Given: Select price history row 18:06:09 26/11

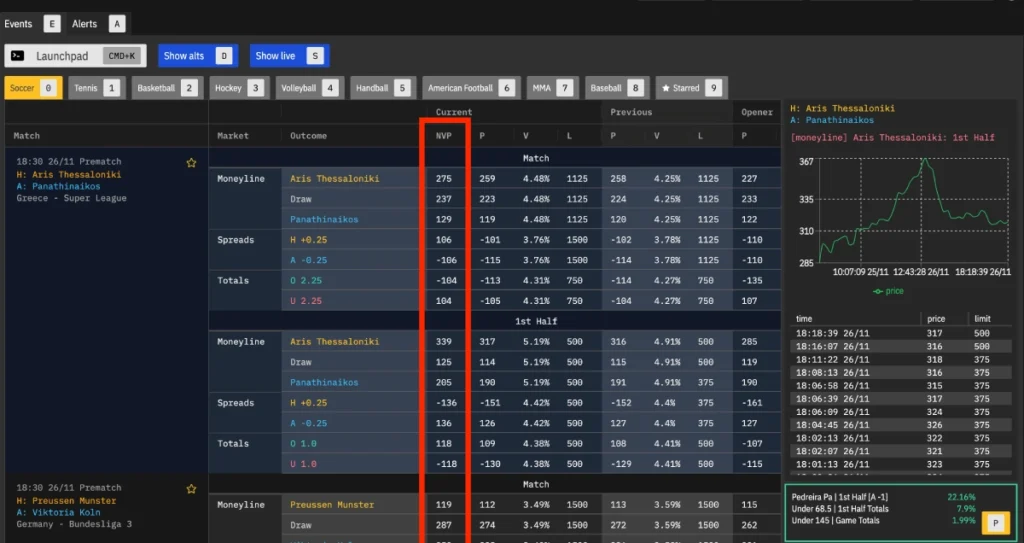Looking at the screenshot, I should click(x=900, y=412).
